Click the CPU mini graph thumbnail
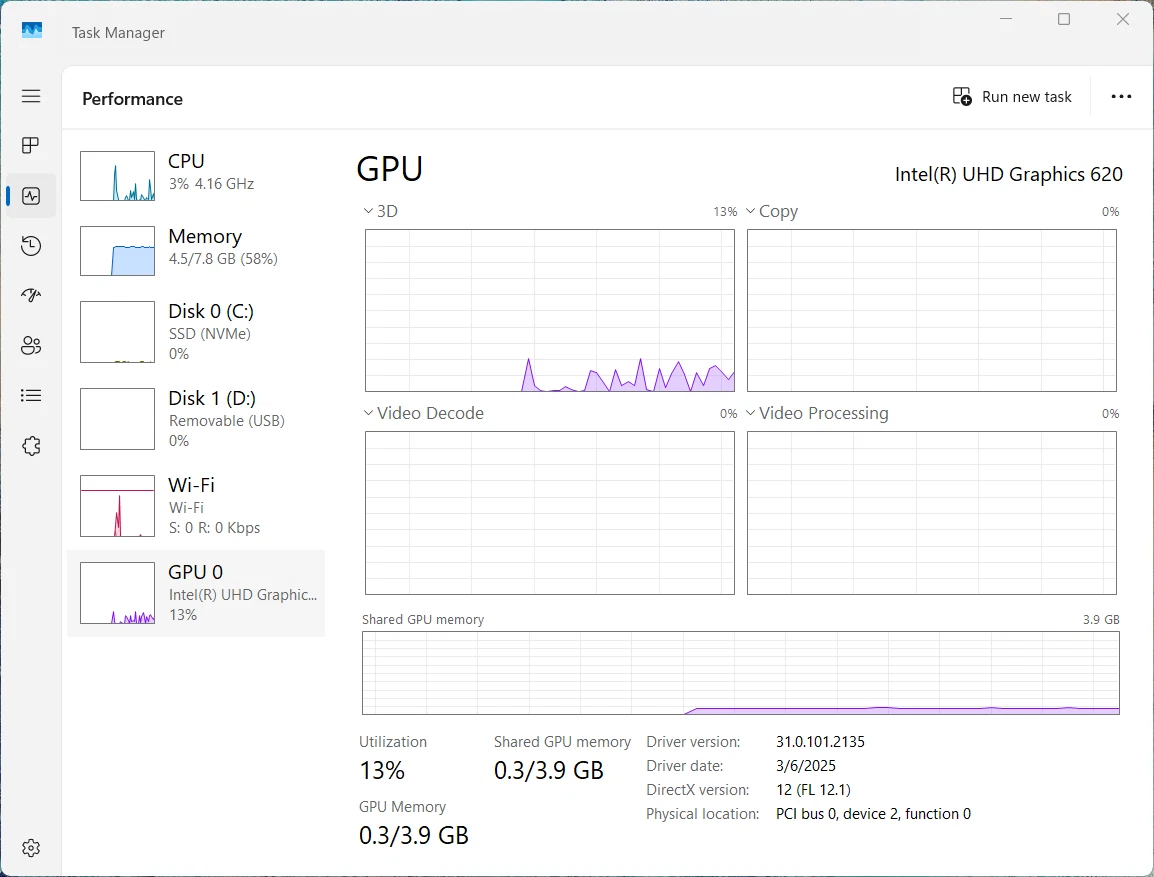The width and height of the screenshot is (1154, 877). click(x=118, y=176)
